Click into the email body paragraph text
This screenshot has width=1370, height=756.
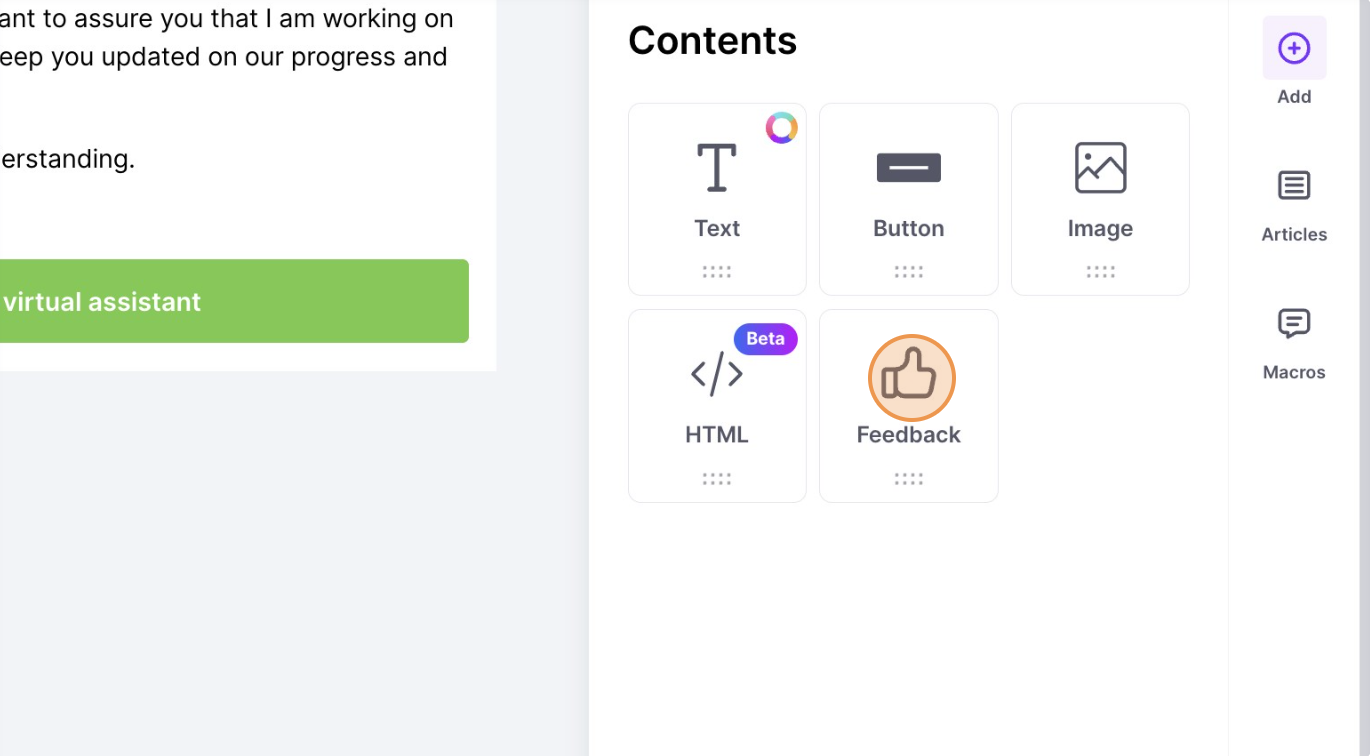[x=227, y=38]
